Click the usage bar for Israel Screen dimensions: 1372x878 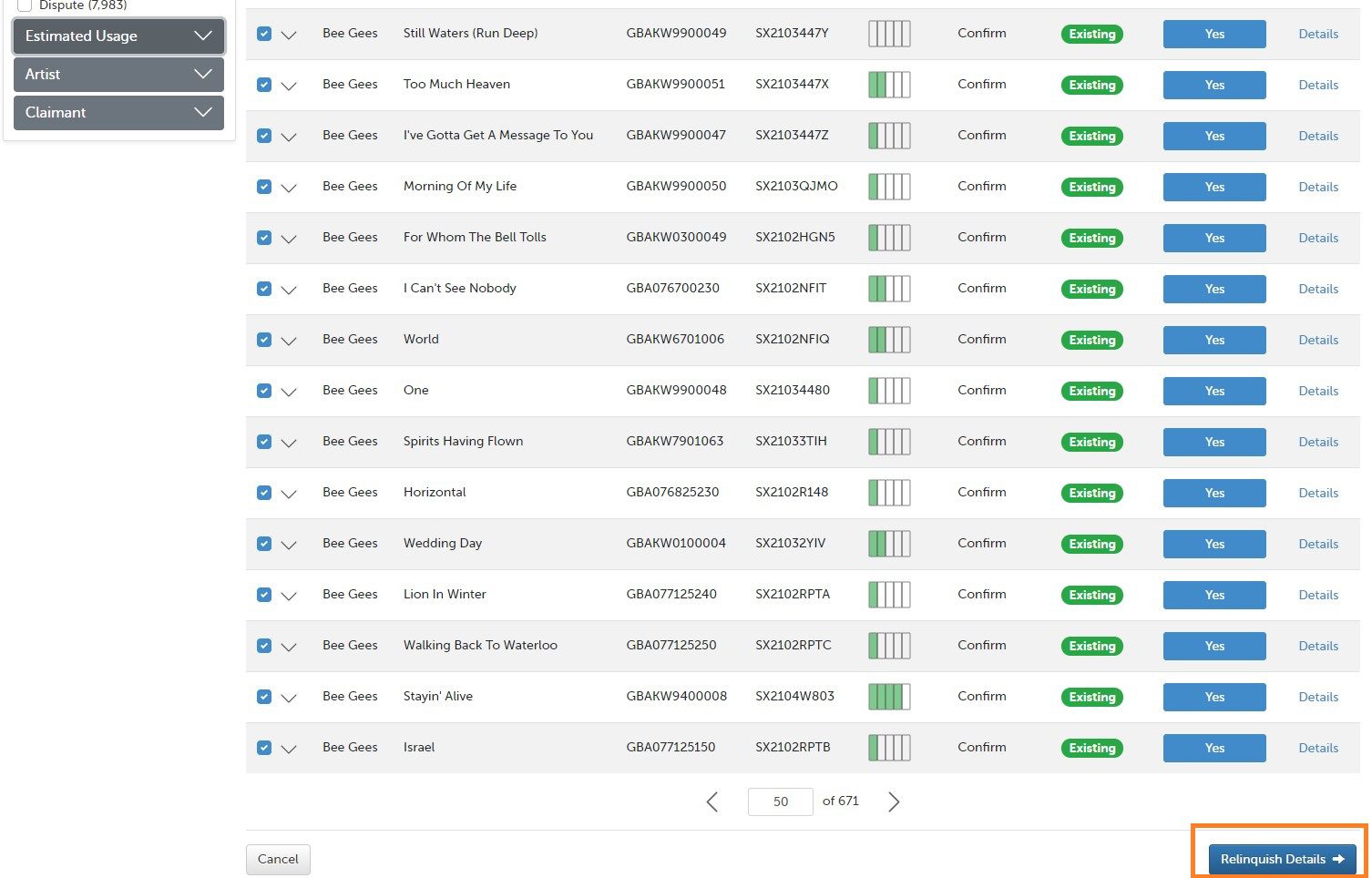pyautogui.click(x=889, y=748)
